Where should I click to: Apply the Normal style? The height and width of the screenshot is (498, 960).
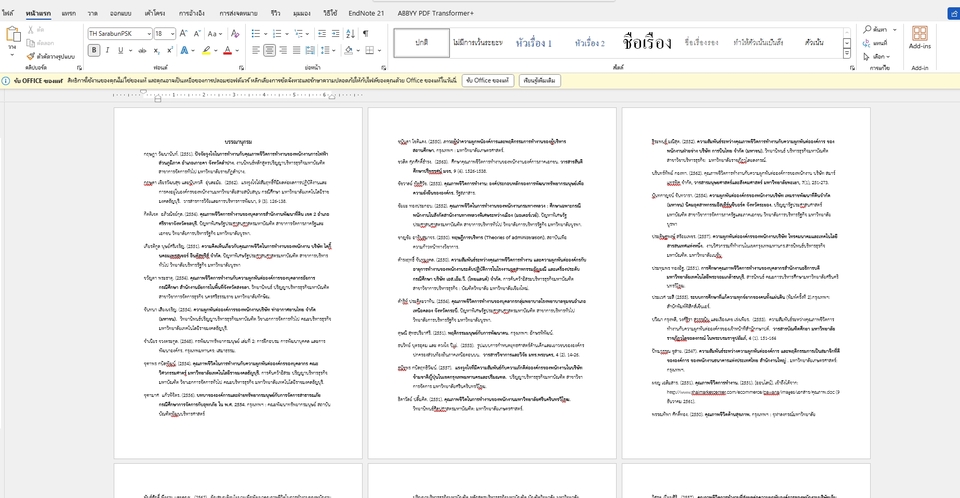[421, 43]
